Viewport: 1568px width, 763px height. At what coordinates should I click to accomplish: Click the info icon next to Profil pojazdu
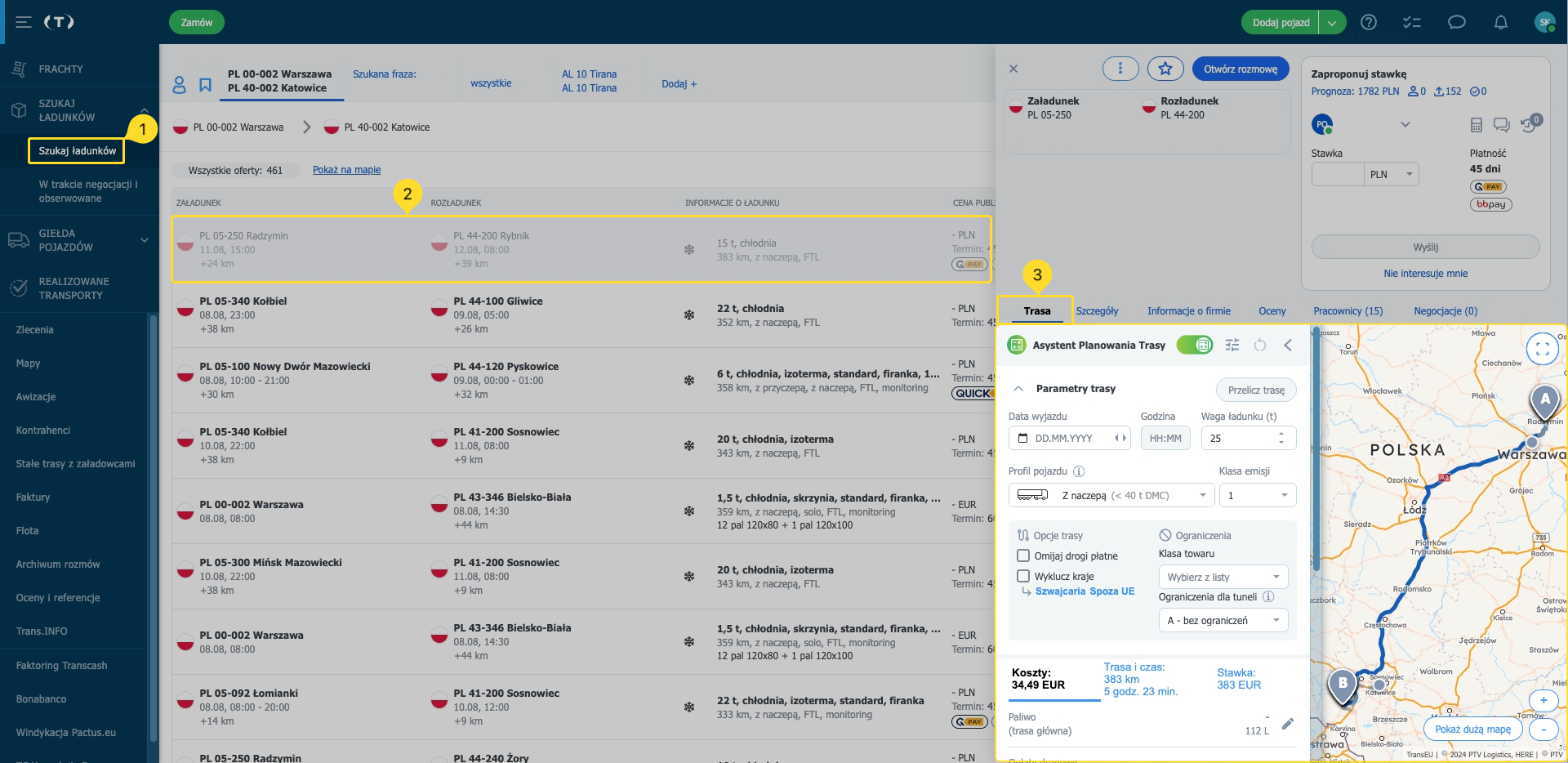[1079, 471]
